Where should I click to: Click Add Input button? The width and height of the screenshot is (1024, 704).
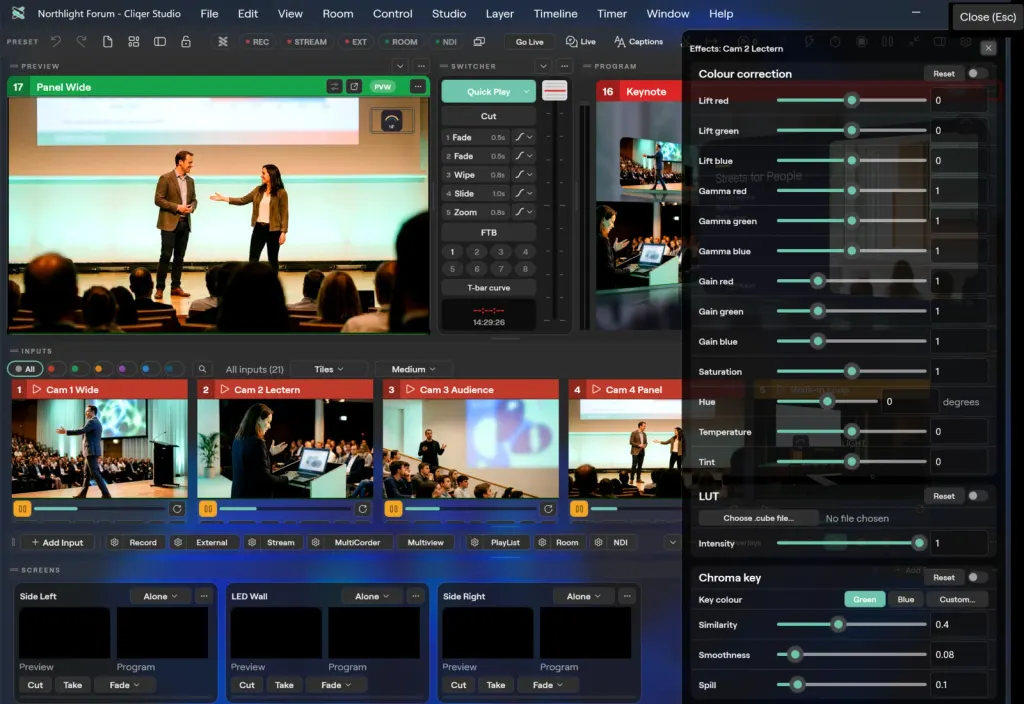point(57,542)
